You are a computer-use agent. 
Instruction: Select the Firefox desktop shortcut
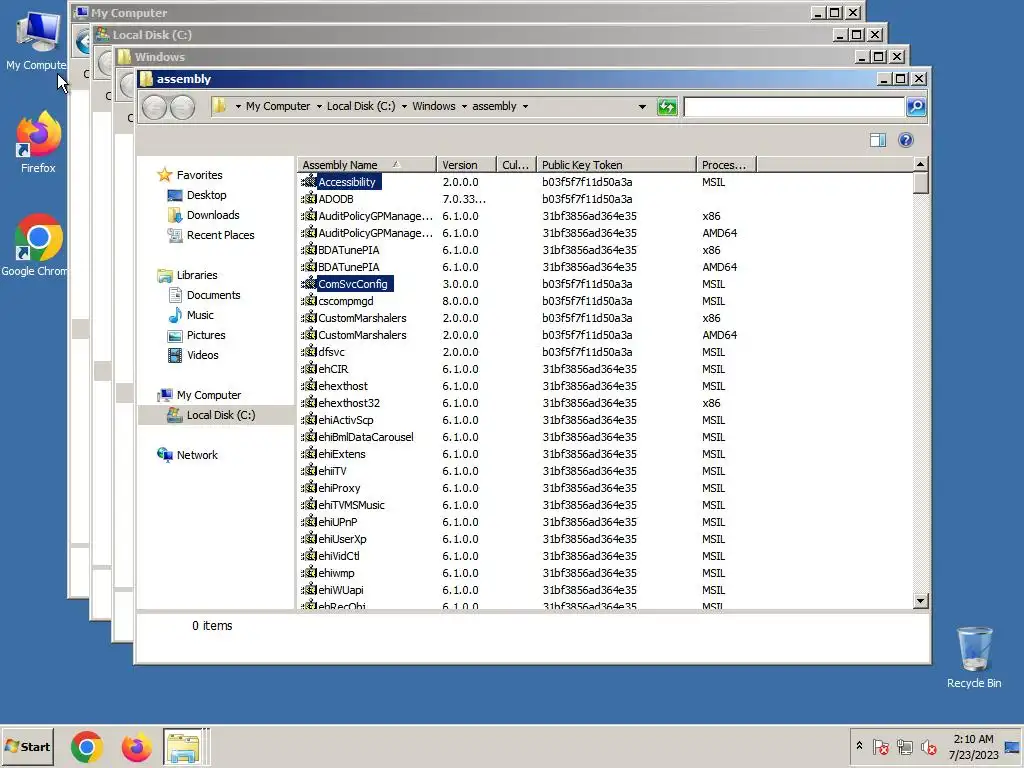click(38, 142)
